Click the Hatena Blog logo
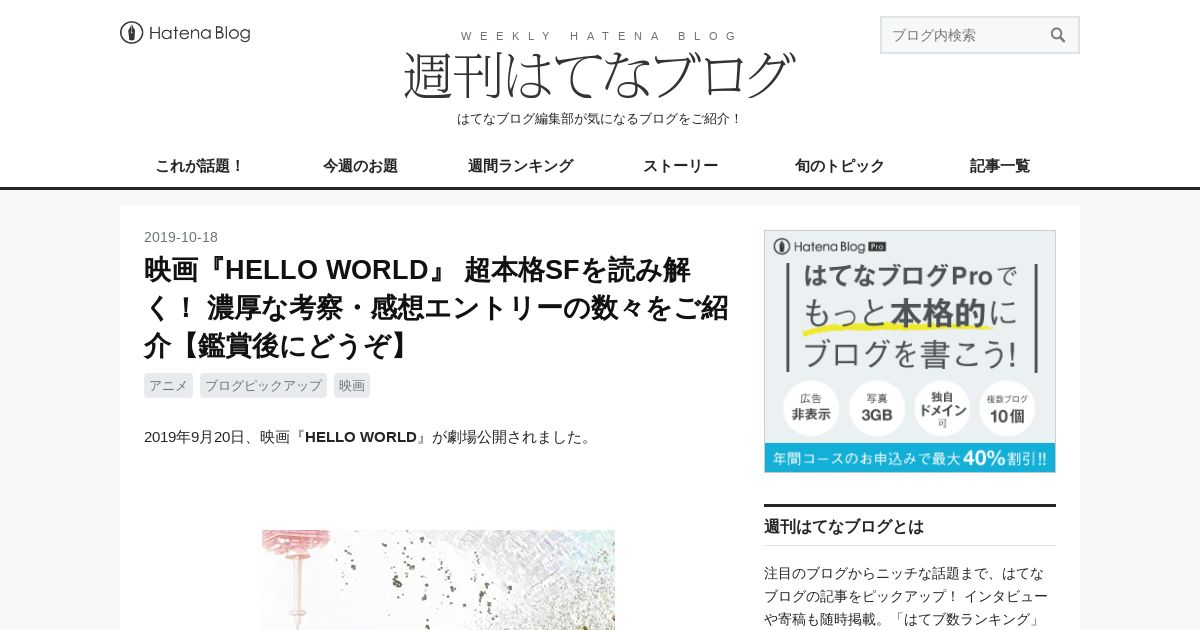Image resolution: width=1200 pixels, height=630 pixels. [185, 33]
